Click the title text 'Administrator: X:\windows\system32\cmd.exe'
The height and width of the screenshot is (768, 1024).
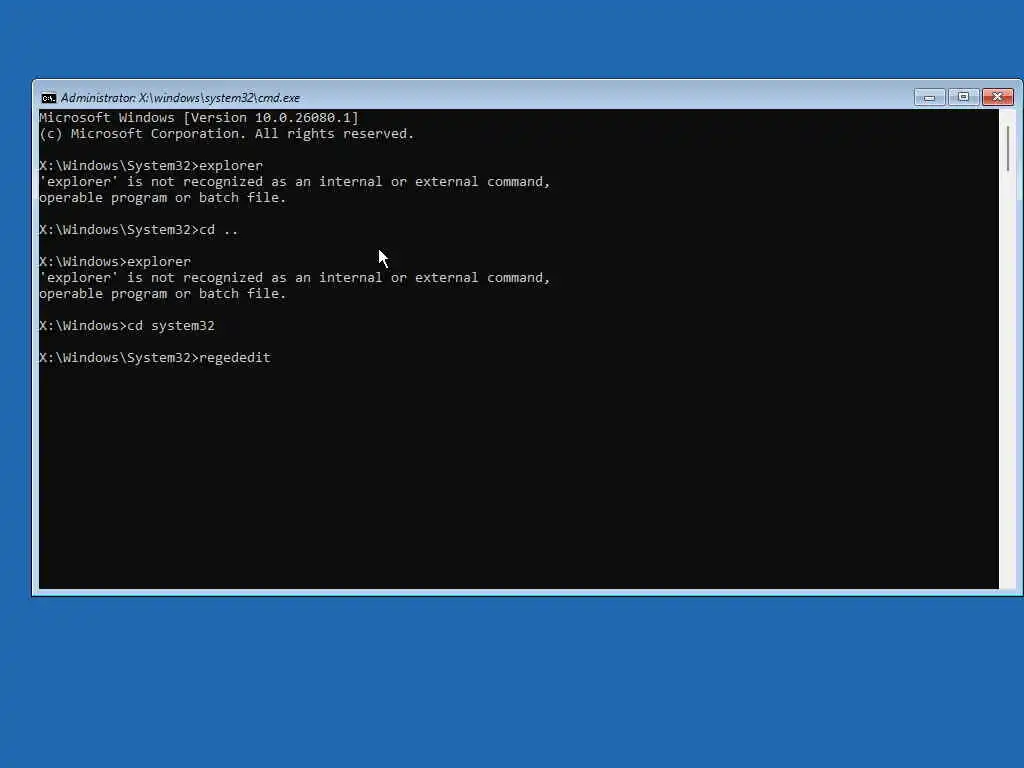[180, 98]
